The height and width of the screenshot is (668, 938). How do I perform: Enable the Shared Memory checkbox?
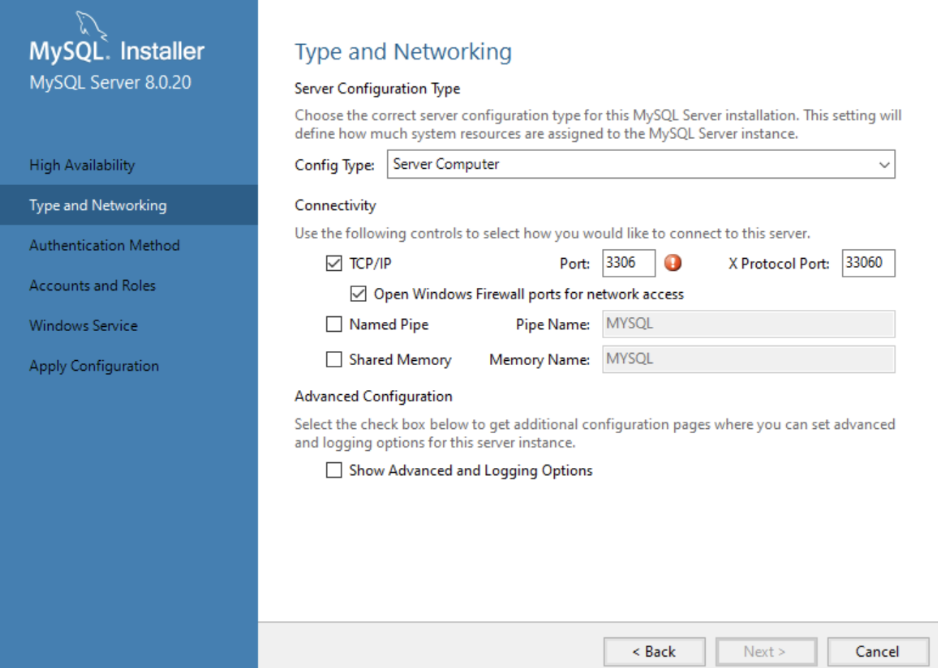point(334,359)
